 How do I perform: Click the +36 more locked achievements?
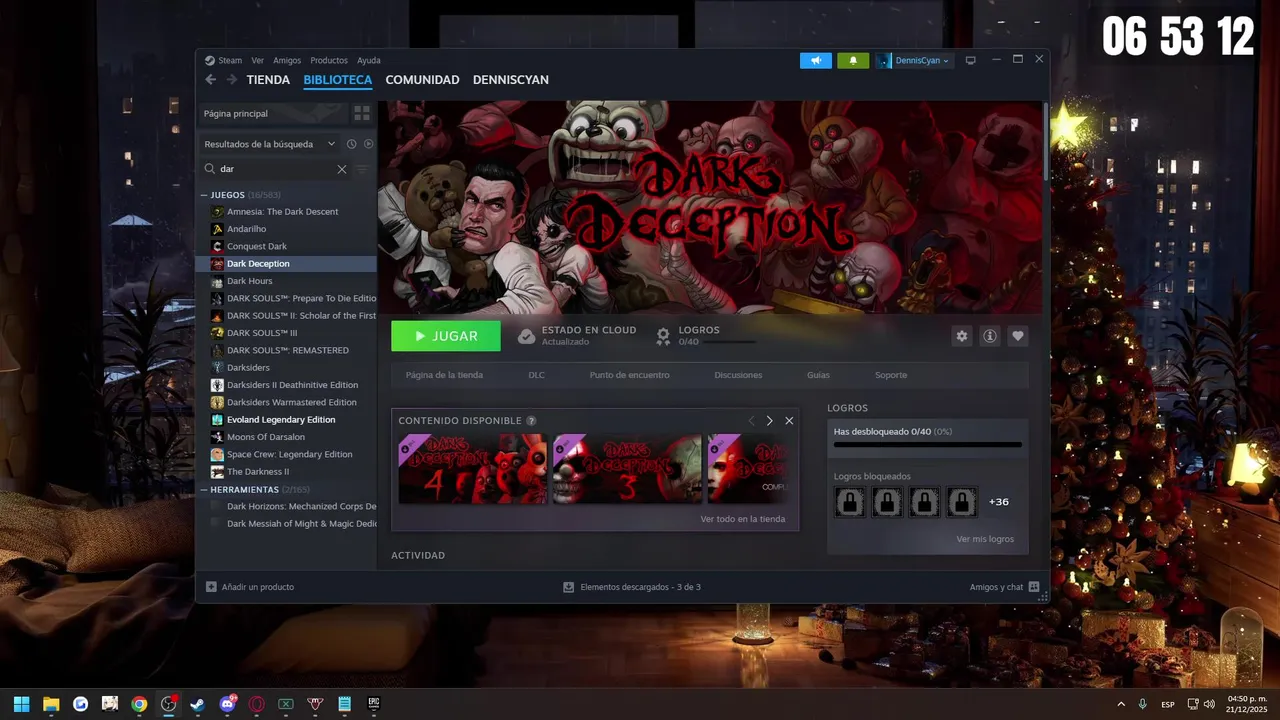coord(998,502)
